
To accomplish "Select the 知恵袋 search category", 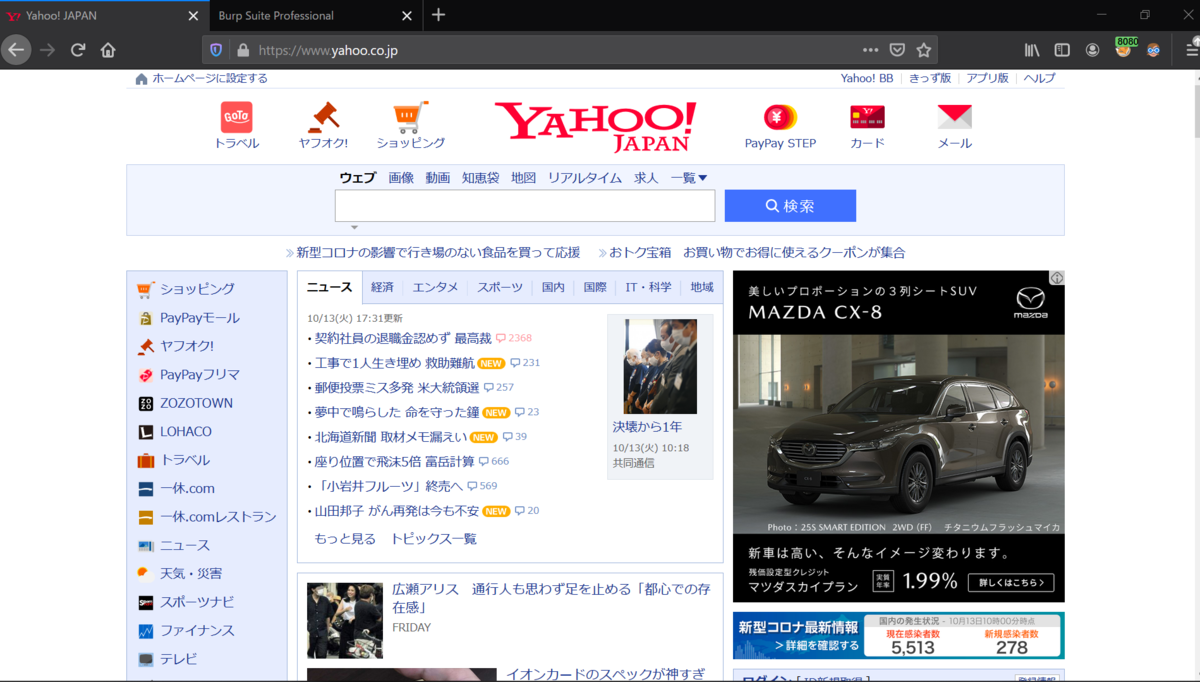I will [480, 178].
